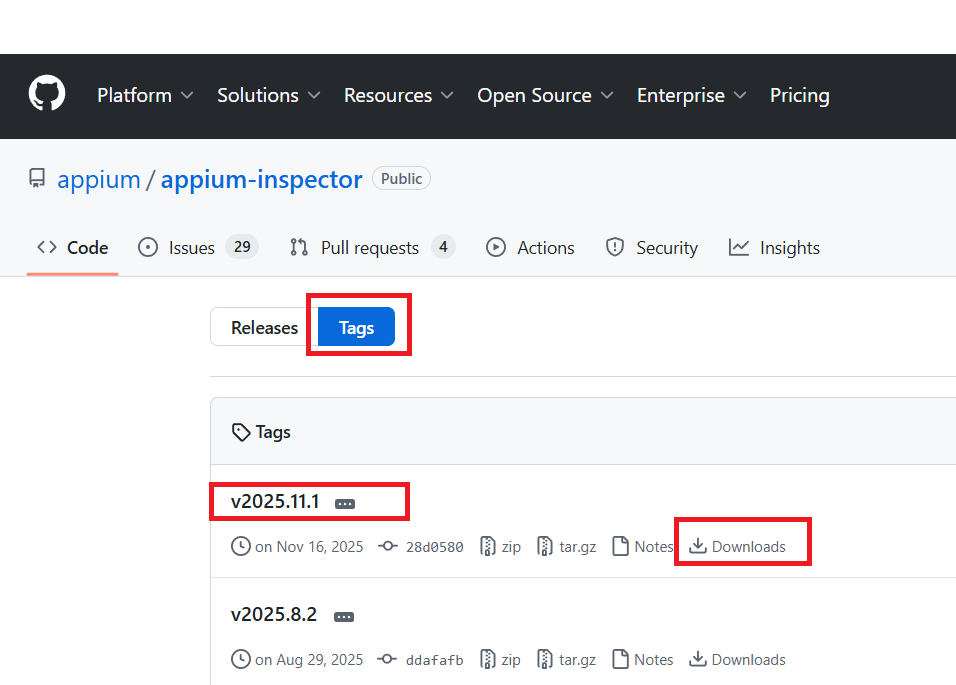Click tar.gz archive icon for v2025.11.1
The width and height of the screenshot is (956, 685).
pyautogui.click(x=545, y=546)
